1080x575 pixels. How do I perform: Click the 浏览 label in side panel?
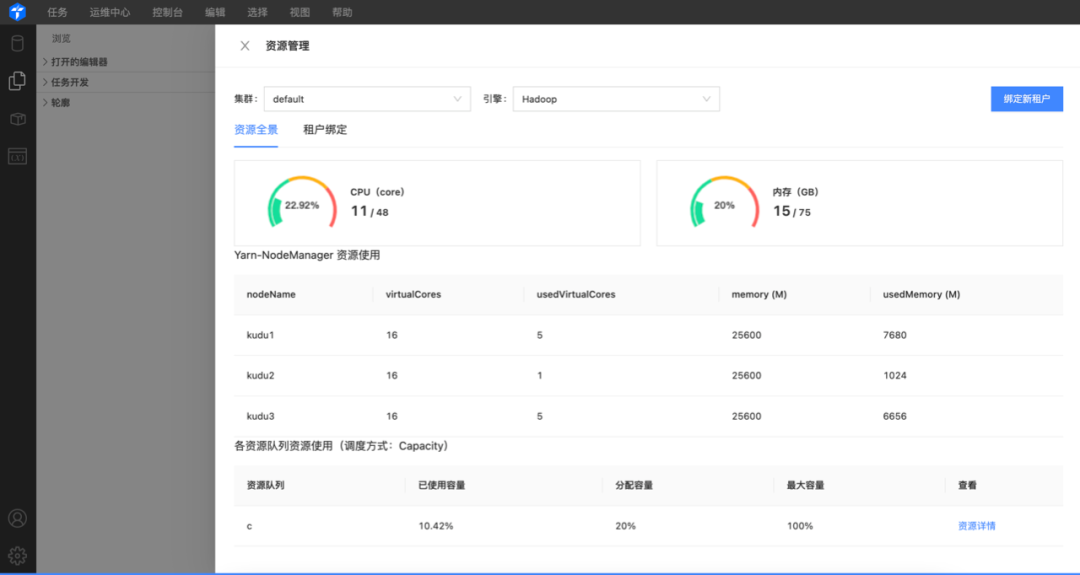(x=61, y=39)
